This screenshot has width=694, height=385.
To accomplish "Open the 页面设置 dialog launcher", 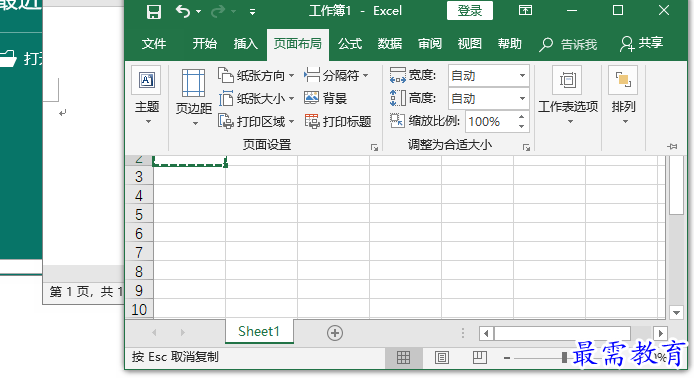I will pos(374,147).
